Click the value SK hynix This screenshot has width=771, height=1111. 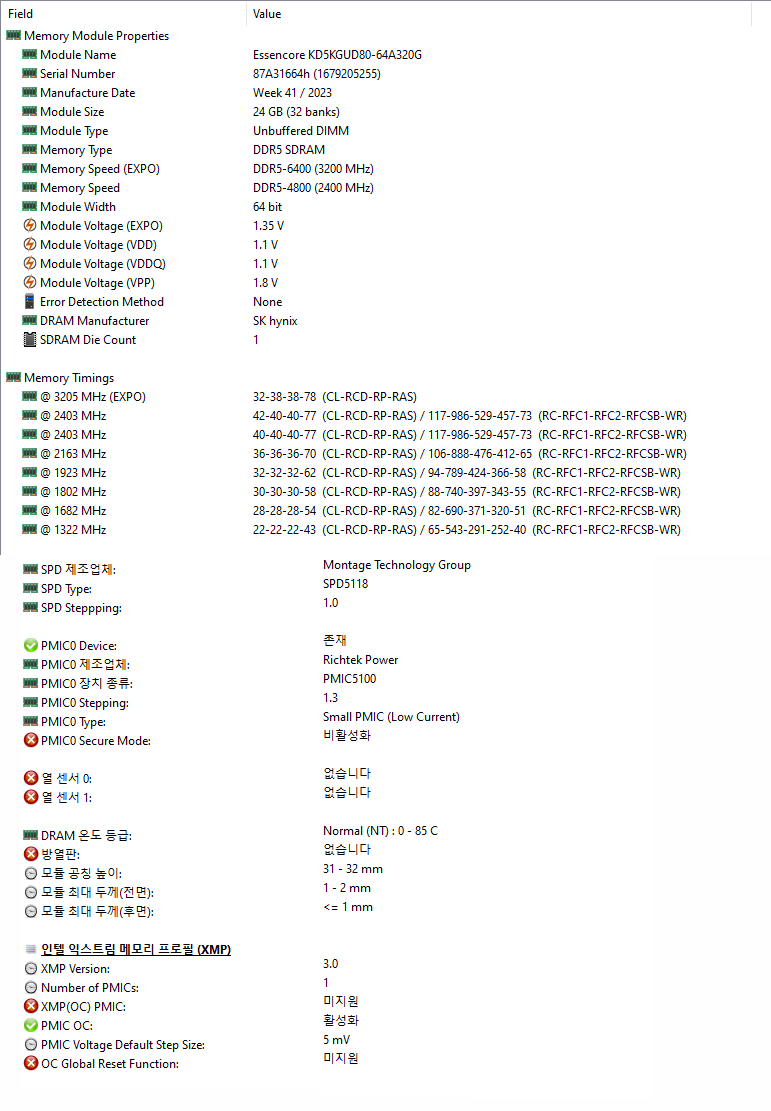coord(275,321)
